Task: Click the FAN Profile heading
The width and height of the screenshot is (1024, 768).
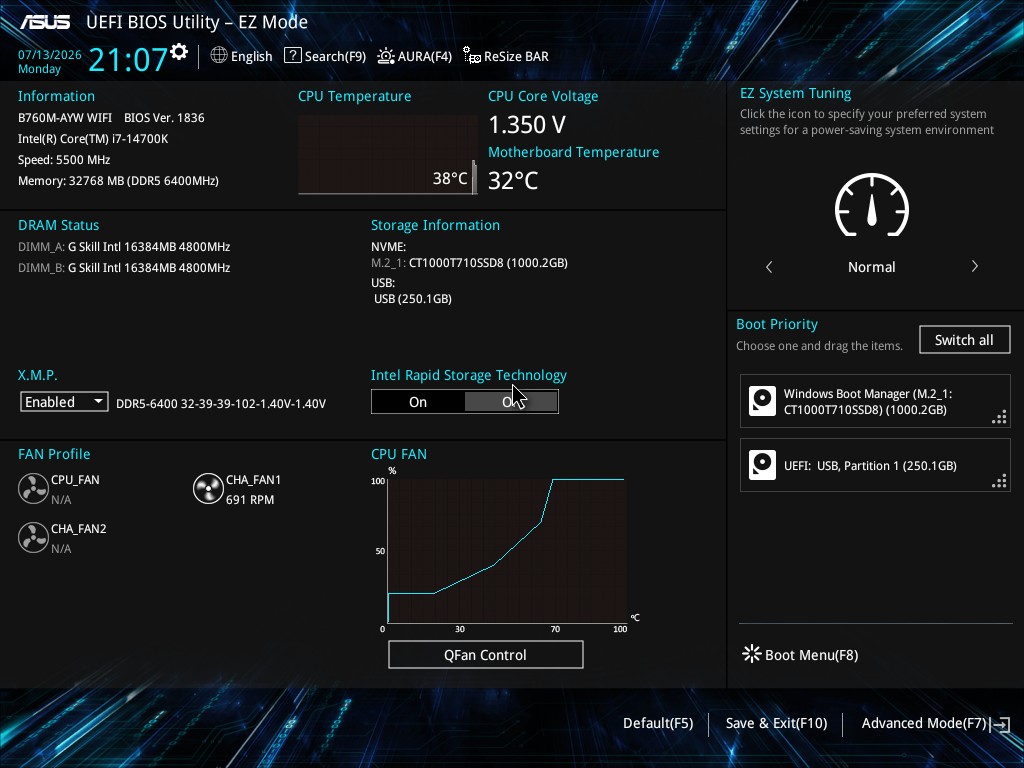Action: [54, 454]
